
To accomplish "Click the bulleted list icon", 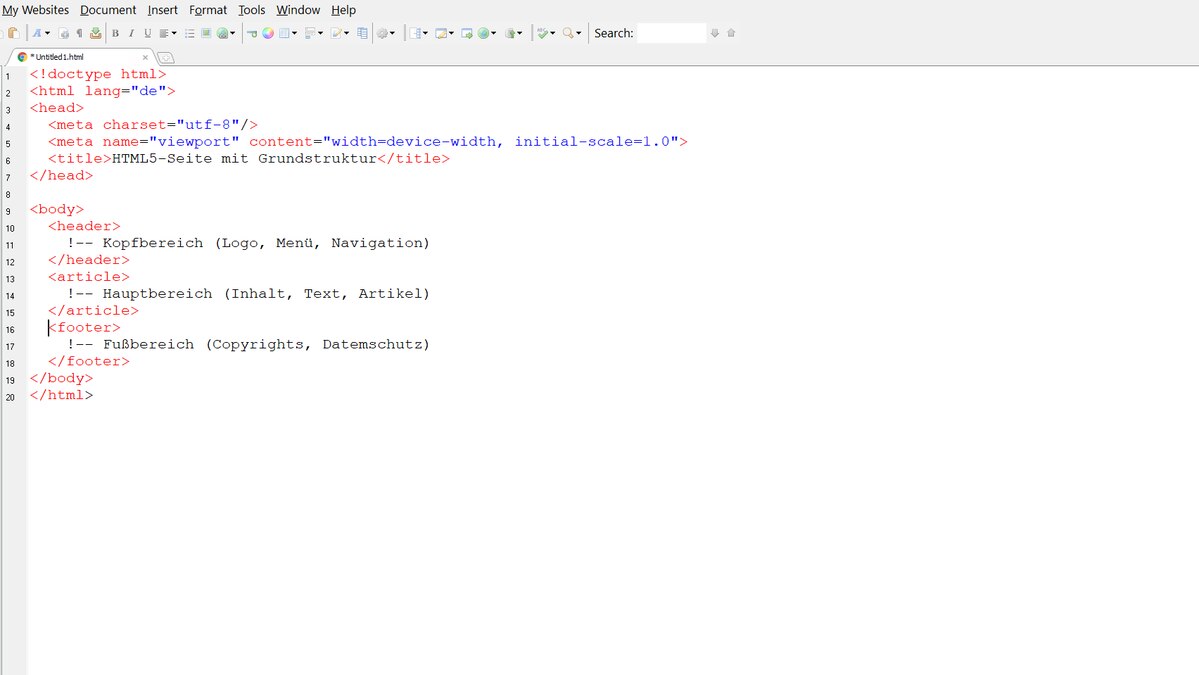I will point(190,33).
